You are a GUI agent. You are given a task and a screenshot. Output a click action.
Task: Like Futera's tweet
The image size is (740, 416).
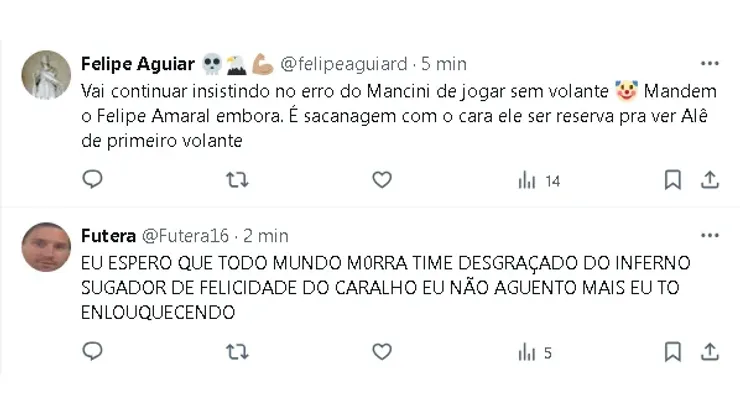[382, 352]
